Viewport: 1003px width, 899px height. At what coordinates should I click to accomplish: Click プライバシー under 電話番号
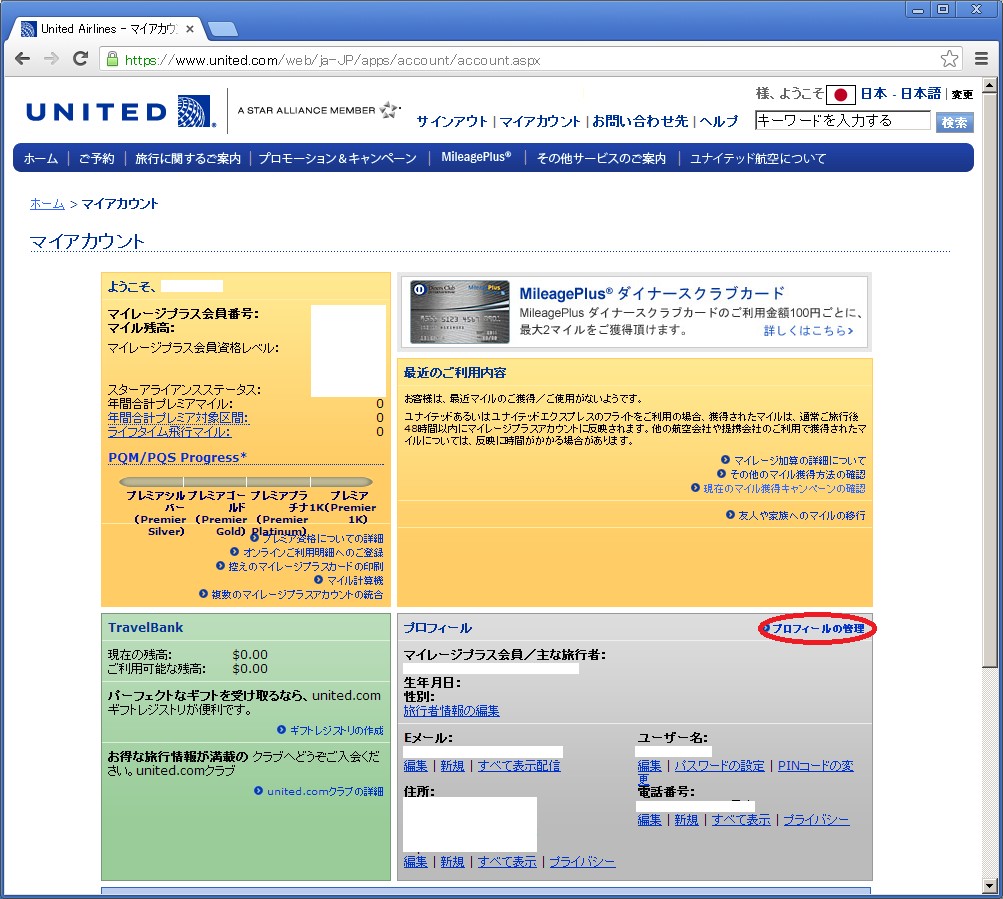point(816,820)
